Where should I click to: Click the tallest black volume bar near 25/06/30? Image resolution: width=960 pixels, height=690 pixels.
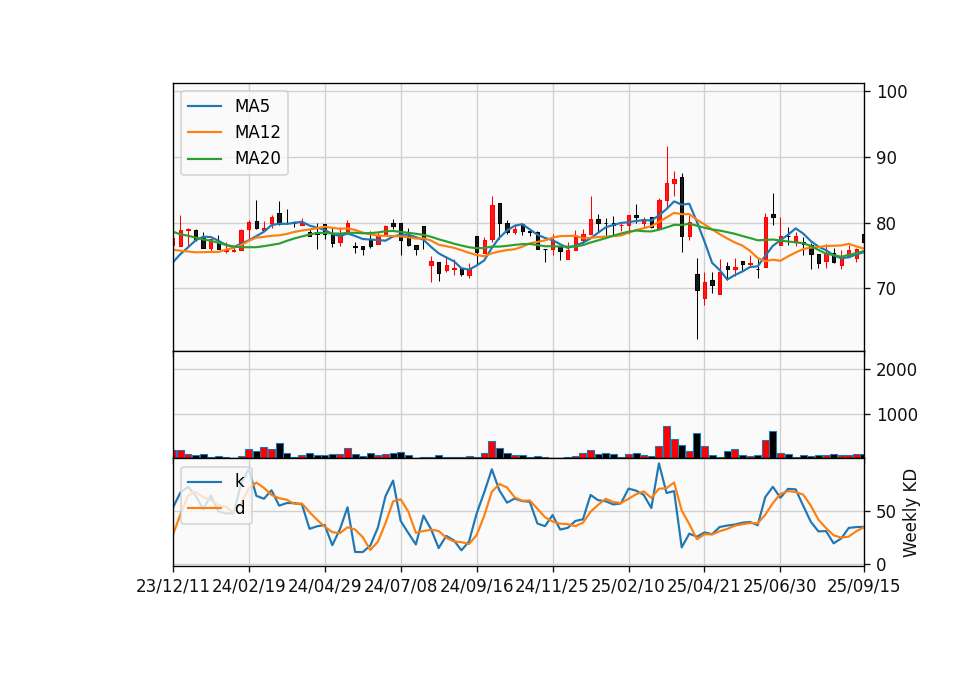773,444
